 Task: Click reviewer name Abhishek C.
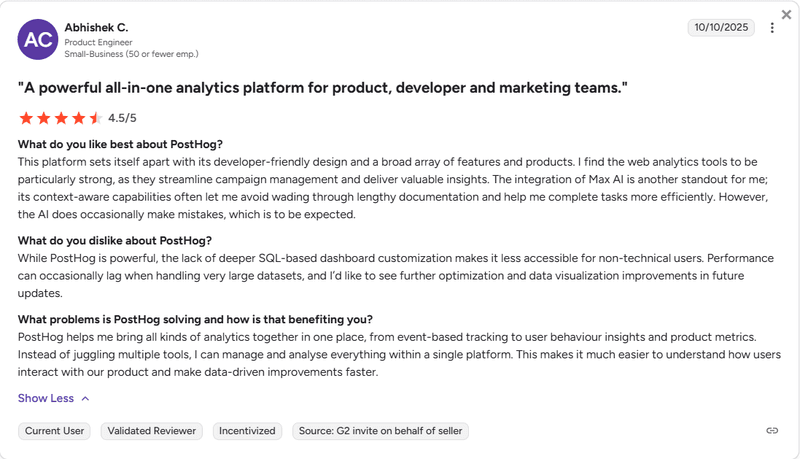click(x=96, y=27)
